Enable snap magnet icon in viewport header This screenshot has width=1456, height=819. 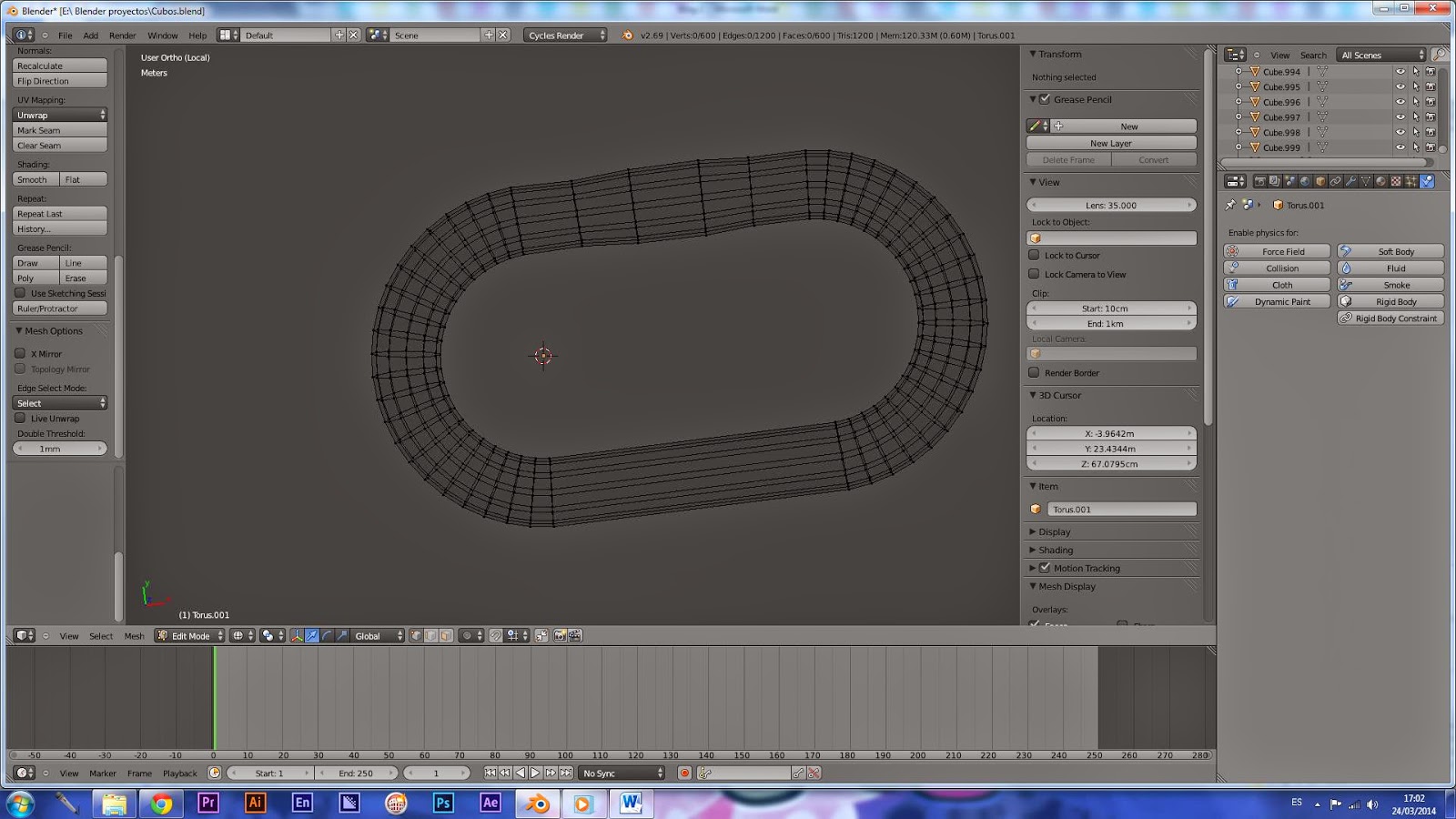tap(496, 636)
